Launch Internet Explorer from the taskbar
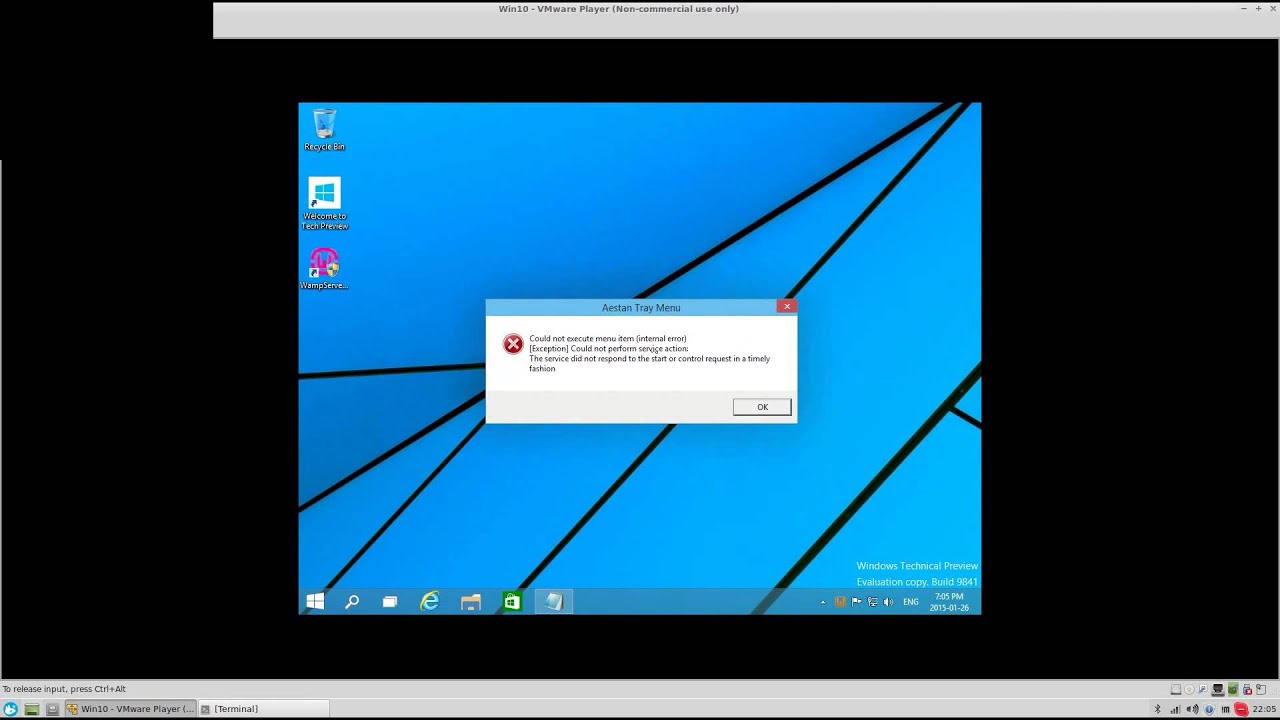The image size is (1280, 720). 430,601
